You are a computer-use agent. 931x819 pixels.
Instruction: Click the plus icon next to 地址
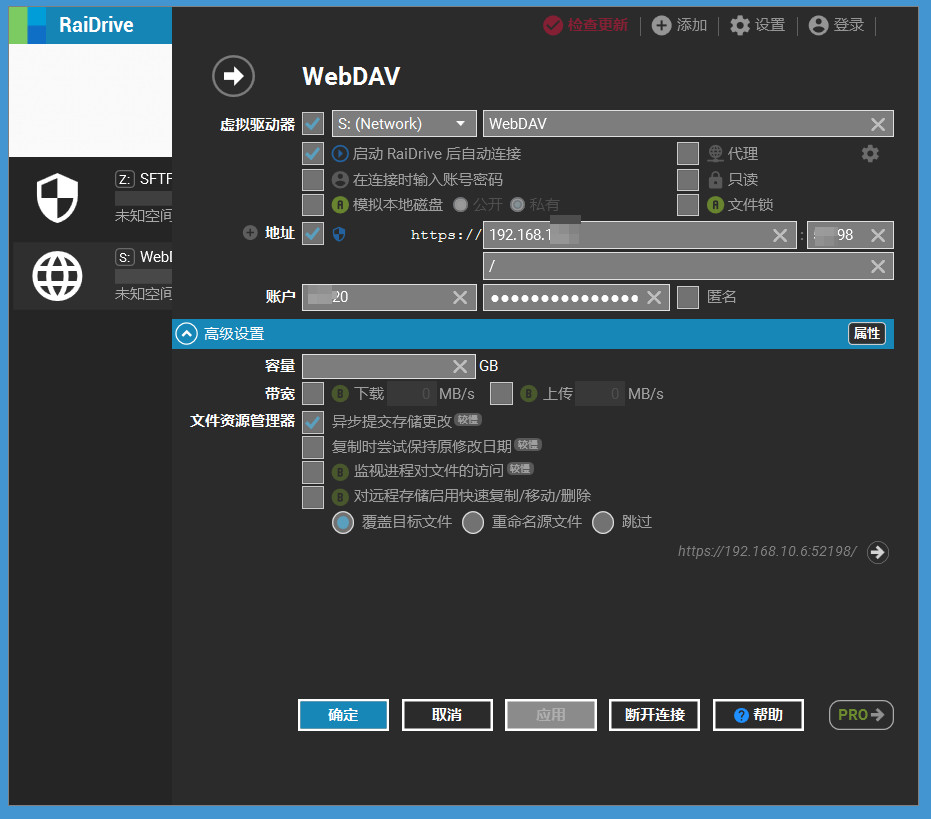click(x=250, y=232)
